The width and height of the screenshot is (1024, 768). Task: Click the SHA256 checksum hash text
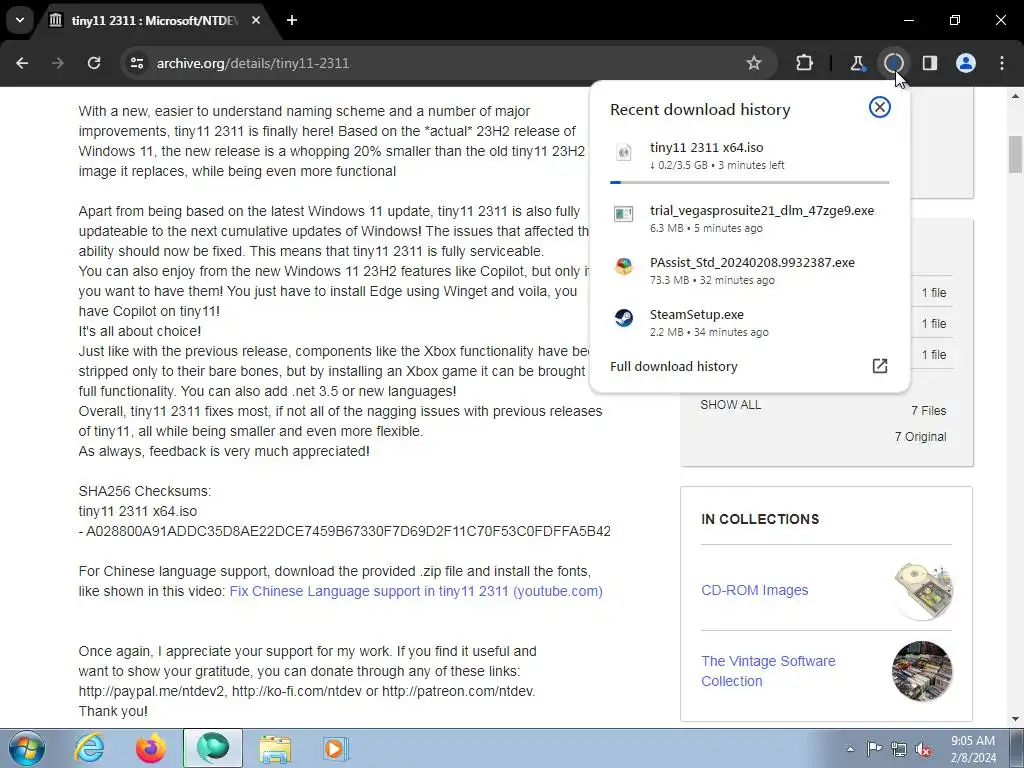348,532
